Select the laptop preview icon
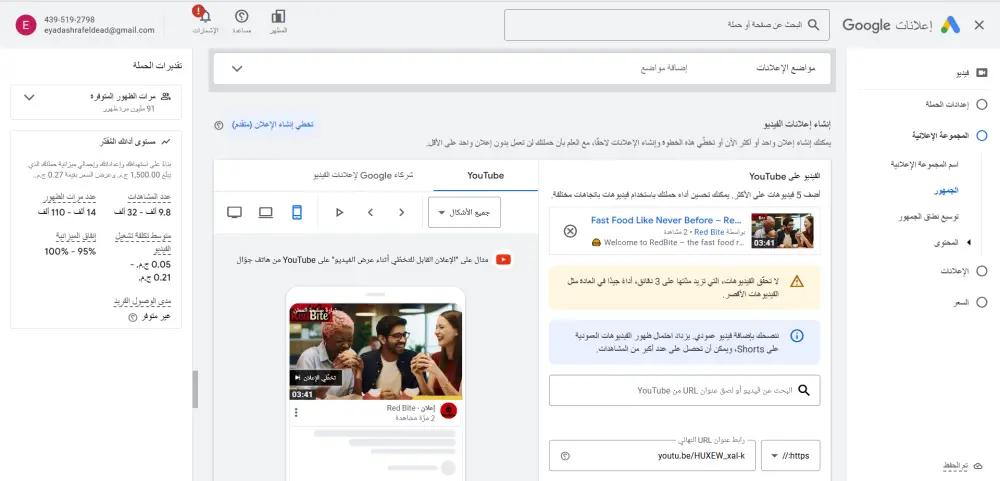This screenshot has width=1000, height=481. [x=265, y=212]
